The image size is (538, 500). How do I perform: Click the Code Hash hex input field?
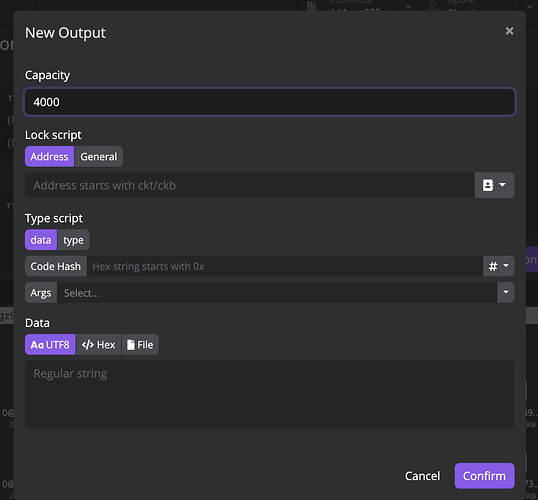click(x=285, y=266)
